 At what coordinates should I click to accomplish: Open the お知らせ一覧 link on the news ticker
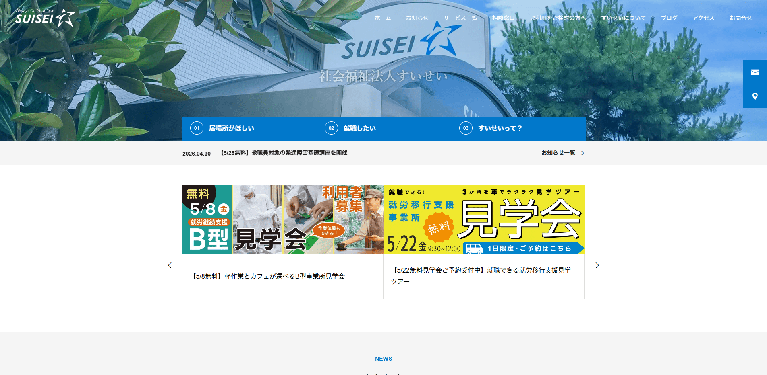click(558, 153)
